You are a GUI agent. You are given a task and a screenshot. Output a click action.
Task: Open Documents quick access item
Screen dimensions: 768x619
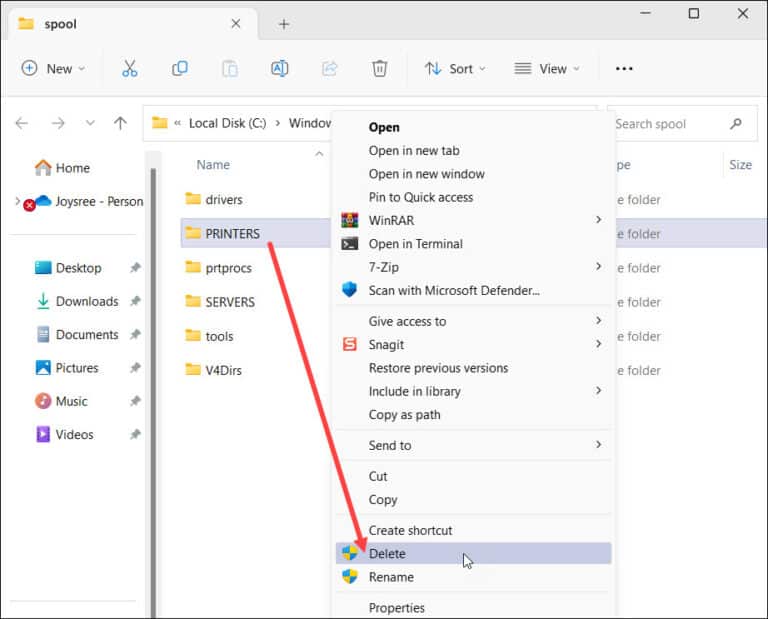[78, 334]
